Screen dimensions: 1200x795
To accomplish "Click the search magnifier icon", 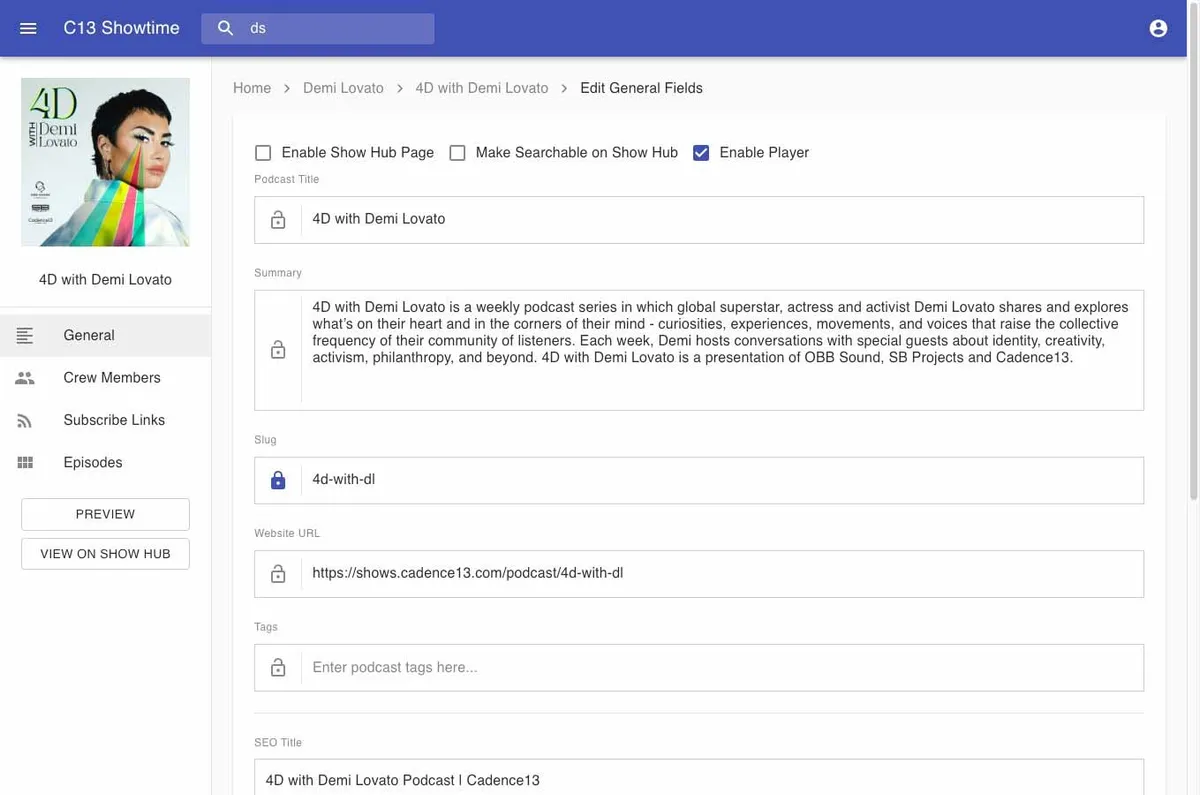I will point(226,28).
